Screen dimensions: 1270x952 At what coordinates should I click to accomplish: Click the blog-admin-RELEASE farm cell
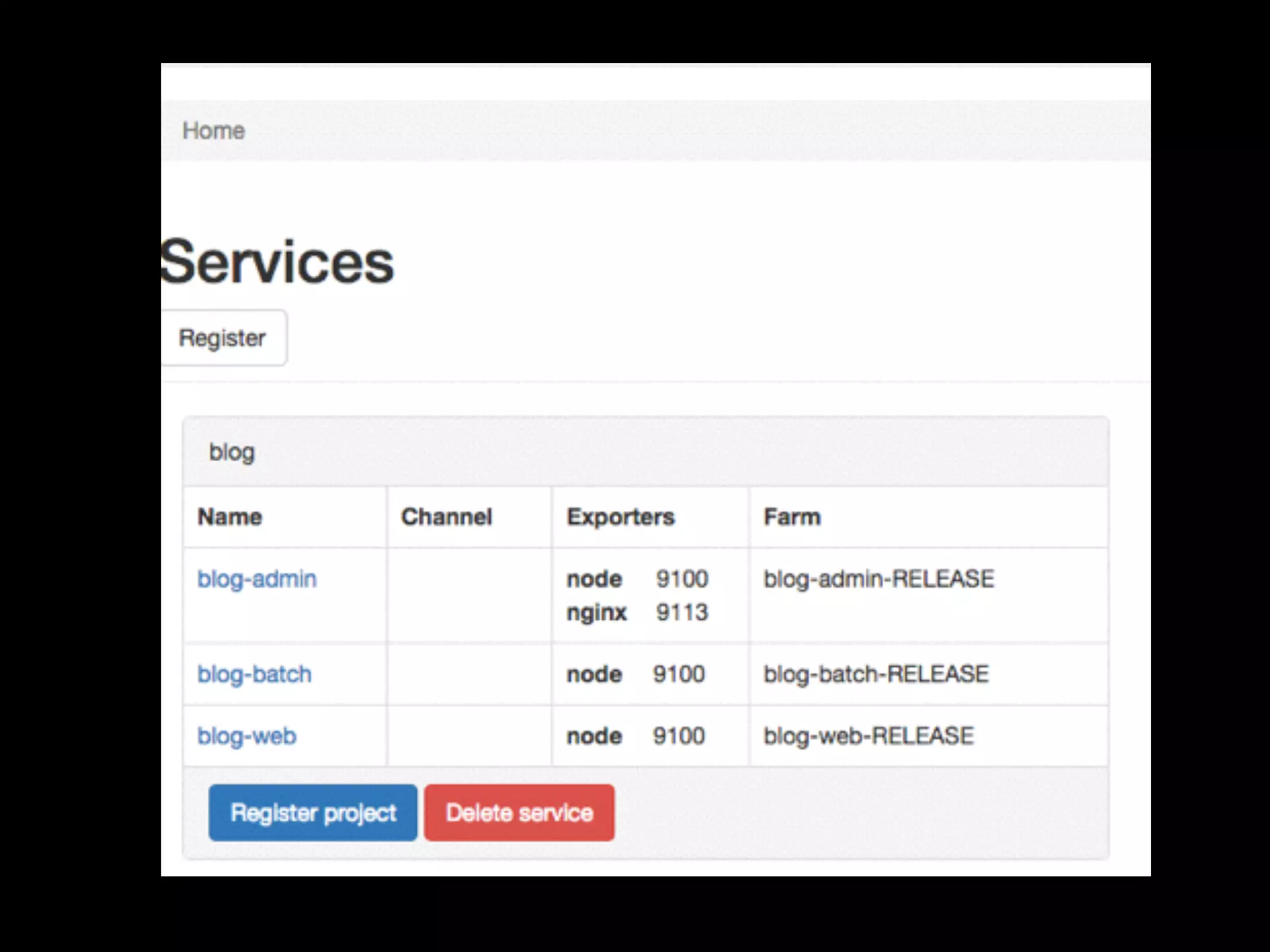pos(878,579)
